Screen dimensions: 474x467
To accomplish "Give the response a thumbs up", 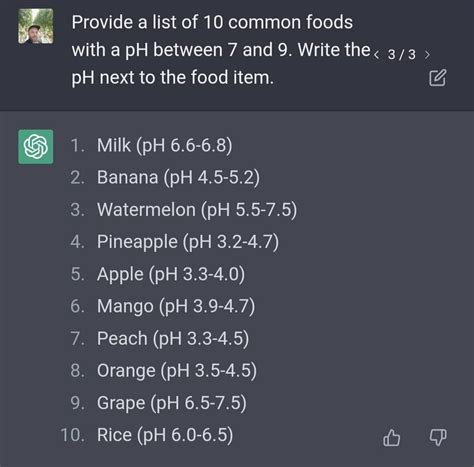I will coord(392,437).
